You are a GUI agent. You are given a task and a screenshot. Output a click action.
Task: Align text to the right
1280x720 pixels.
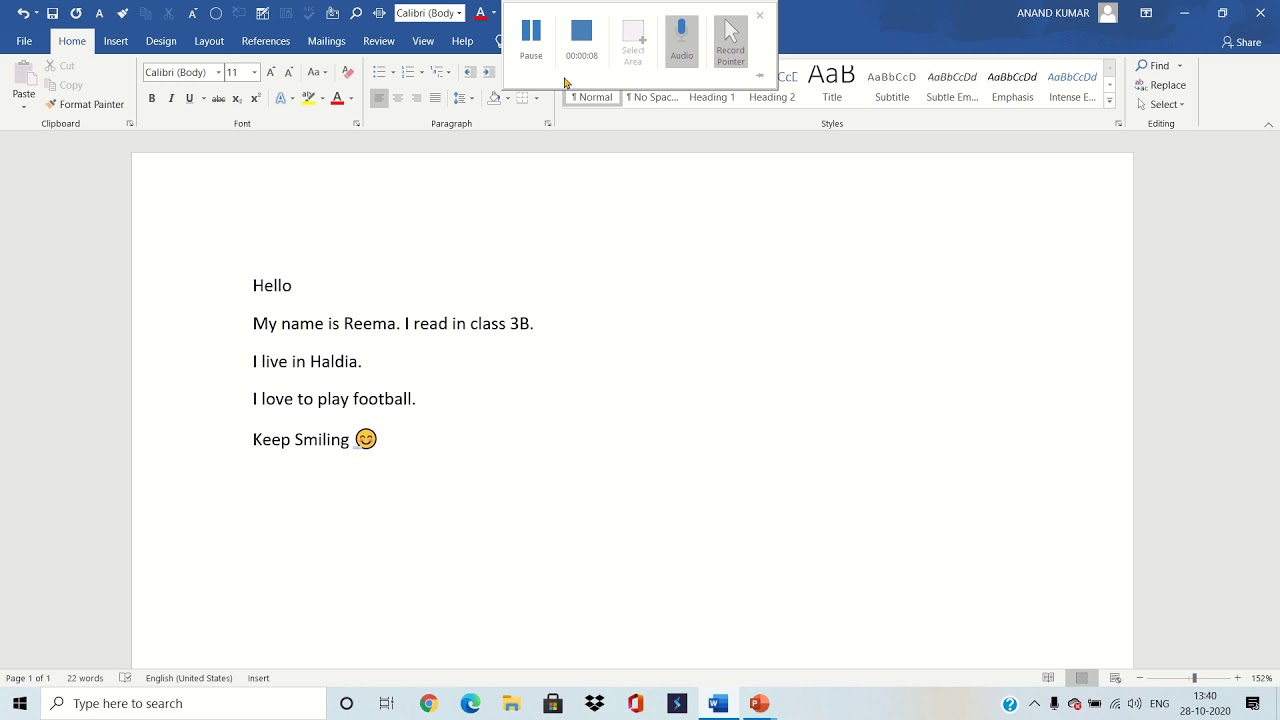tap(416, 98)
